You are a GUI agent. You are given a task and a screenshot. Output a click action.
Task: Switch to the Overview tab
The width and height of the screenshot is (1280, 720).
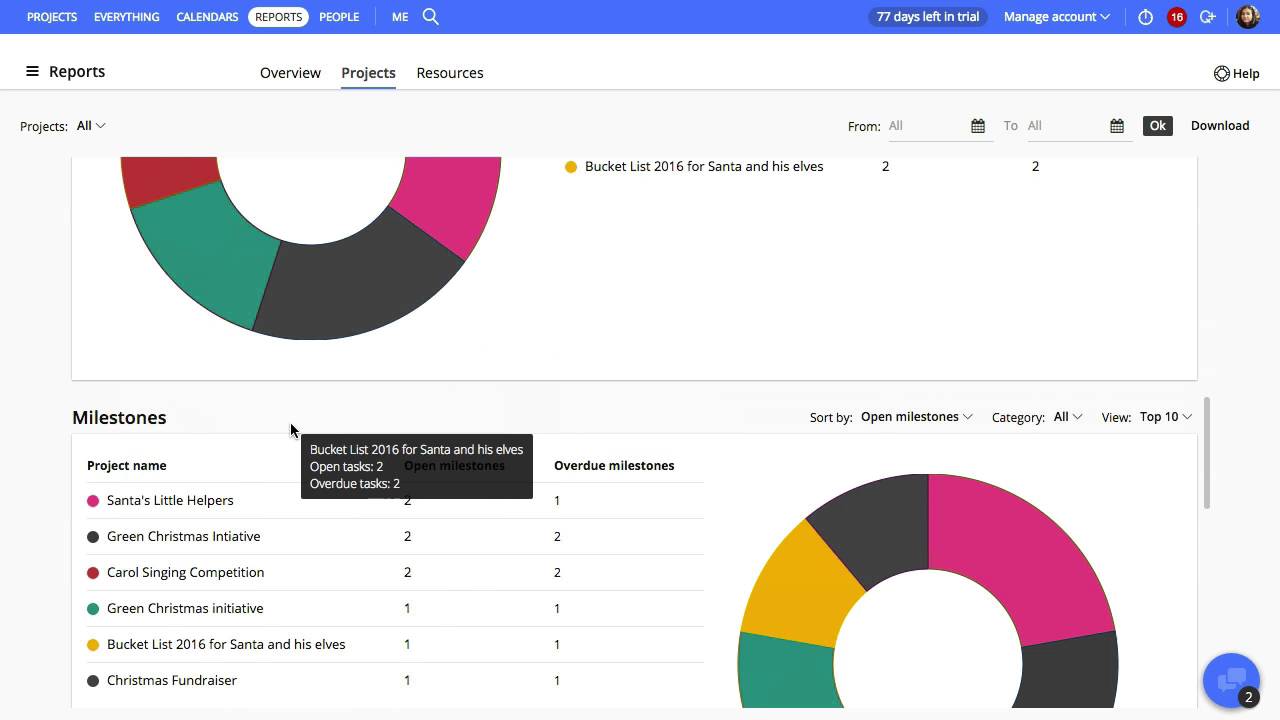tap(290, 73)
